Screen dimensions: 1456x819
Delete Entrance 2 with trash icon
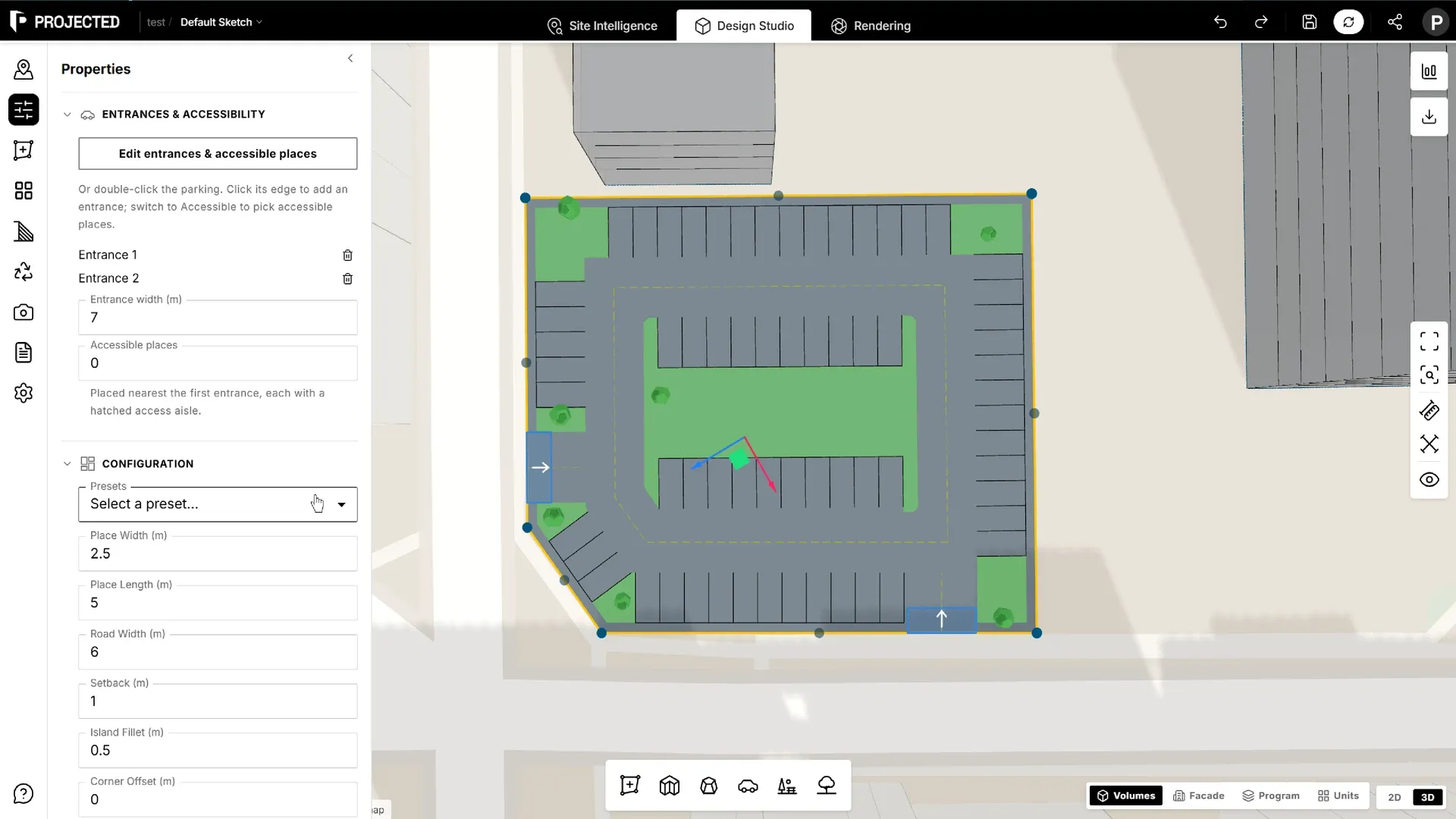[x=347, y=279]
